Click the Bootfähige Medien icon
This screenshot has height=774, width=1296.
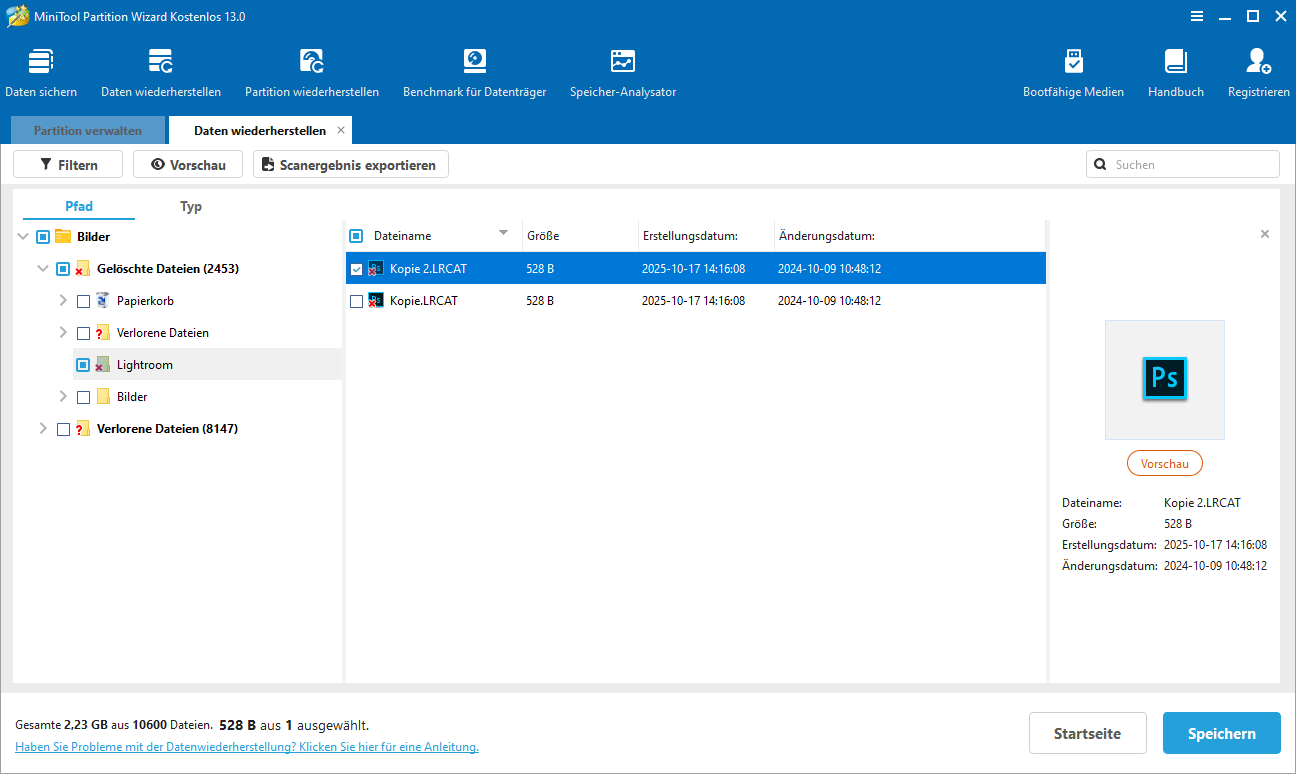(x=1073, y=73)
